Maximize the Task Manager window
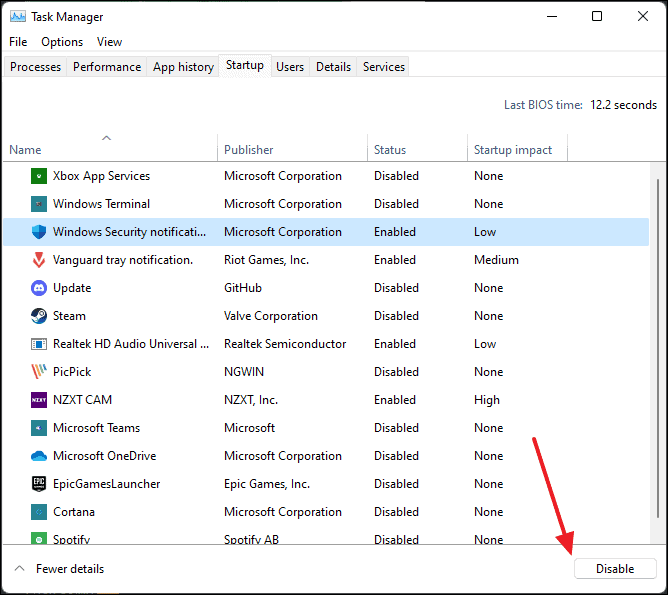This screenshot has width=668, height=595. click(597, 16)
